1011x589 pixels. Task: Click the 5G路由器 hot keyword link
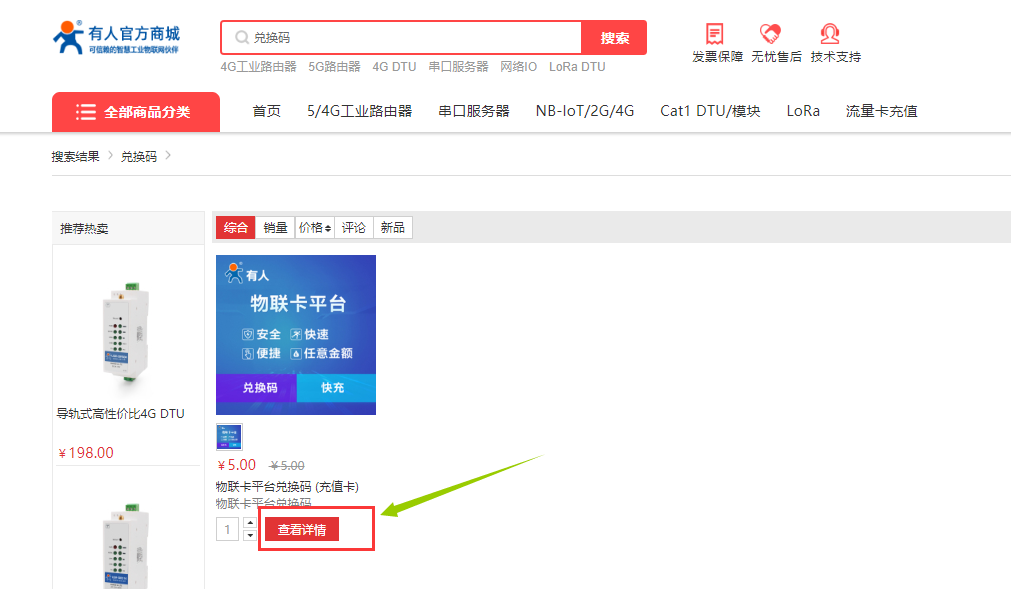pos(334,66)
